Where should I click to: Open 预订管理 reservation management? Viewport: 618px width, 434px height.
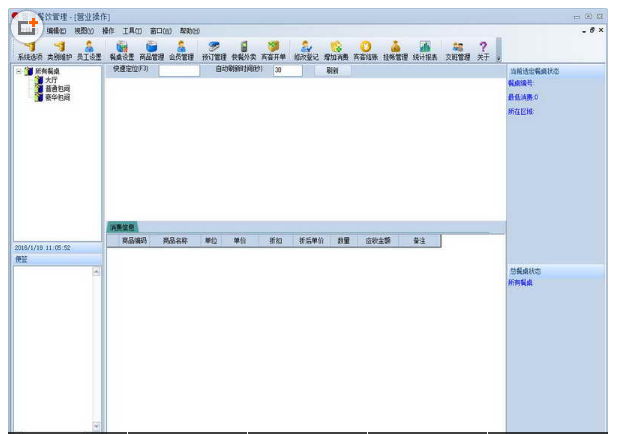coord(214,51)
